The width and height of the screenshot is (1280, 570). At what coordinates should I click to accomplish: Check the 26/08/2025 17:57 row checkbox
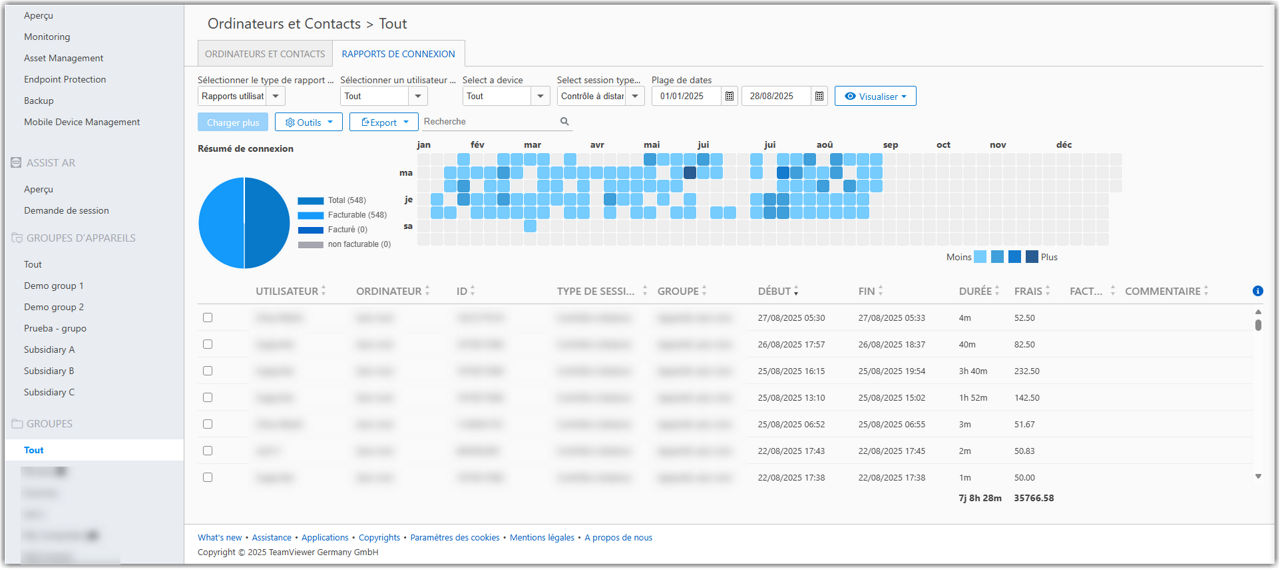point(208,344)
